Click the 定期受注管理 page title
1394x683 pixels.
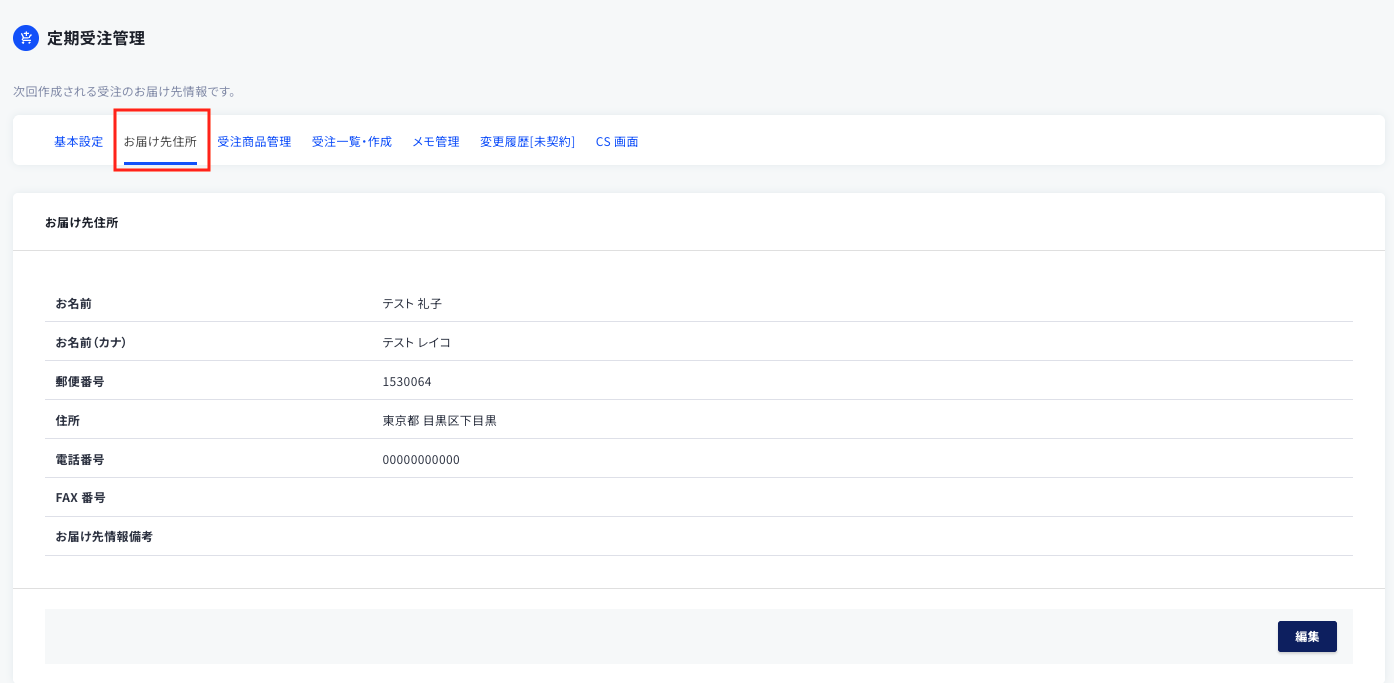[96, 39]
